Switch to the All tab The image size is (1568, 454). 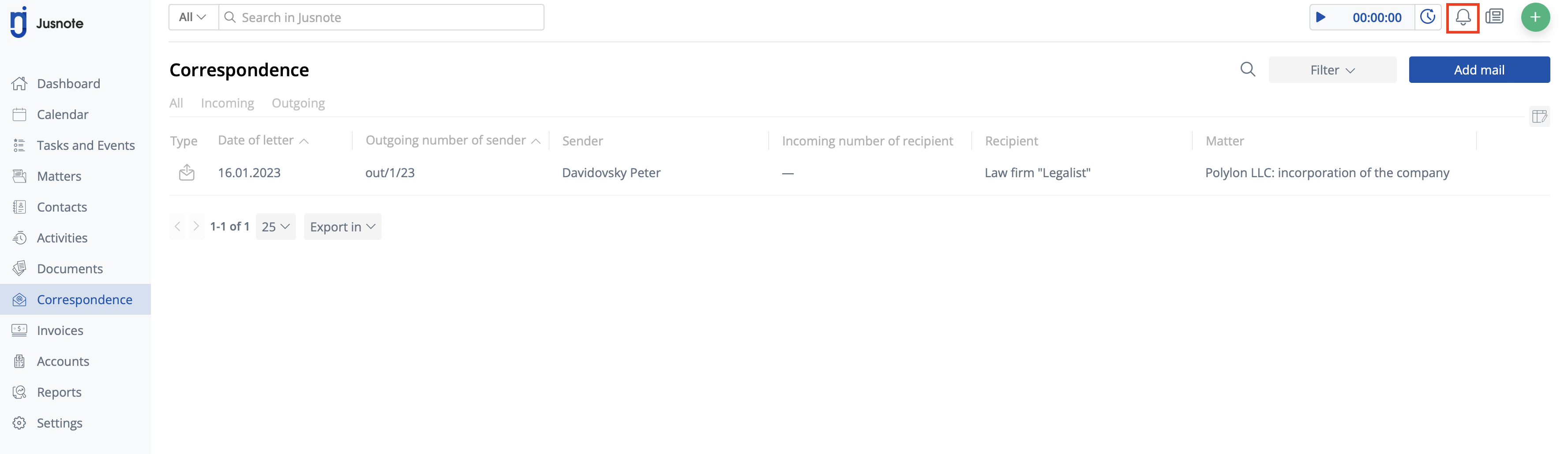coord(176,103)
